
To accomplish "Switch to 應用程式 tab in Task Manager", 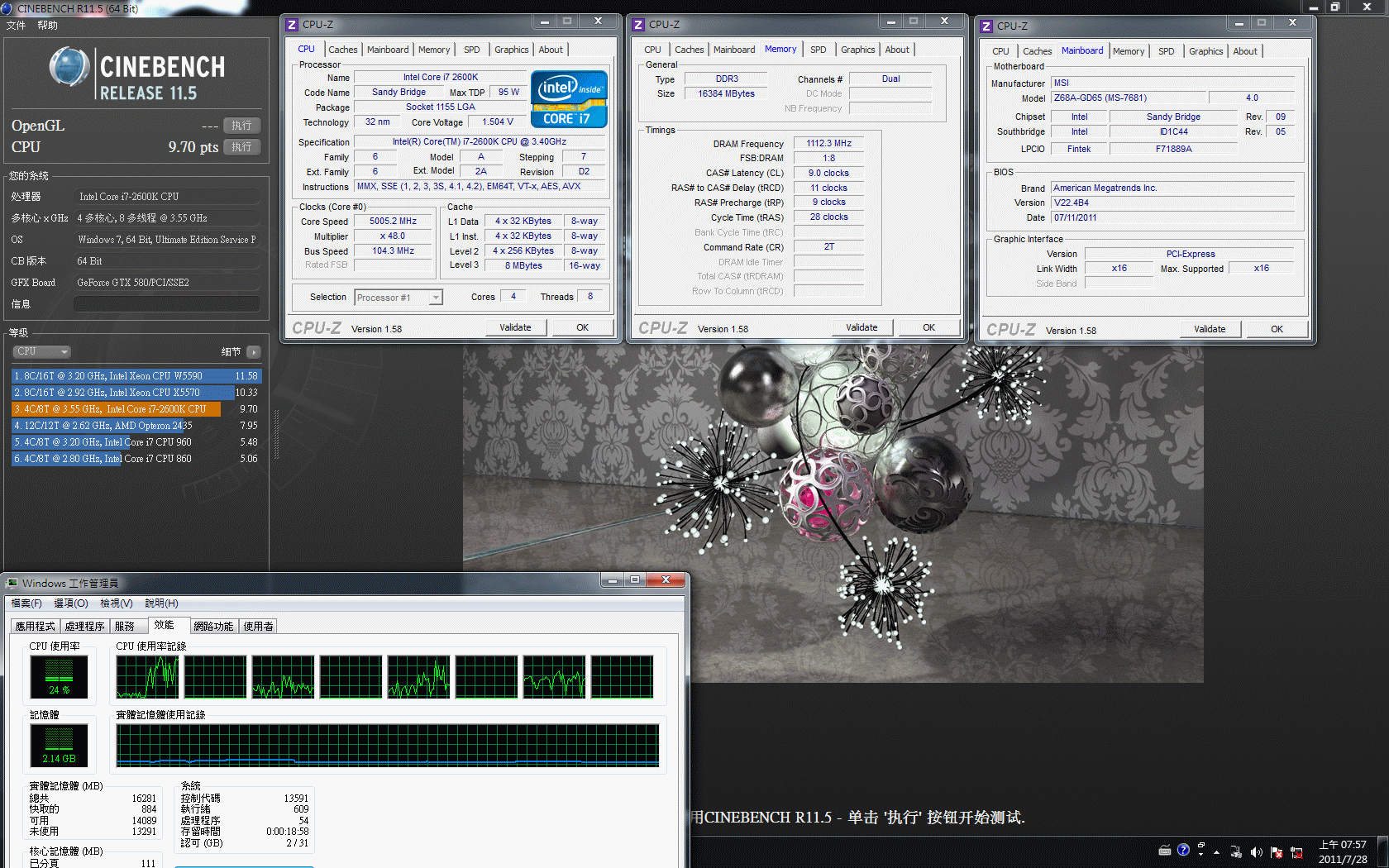I will [x=36, y=627].
